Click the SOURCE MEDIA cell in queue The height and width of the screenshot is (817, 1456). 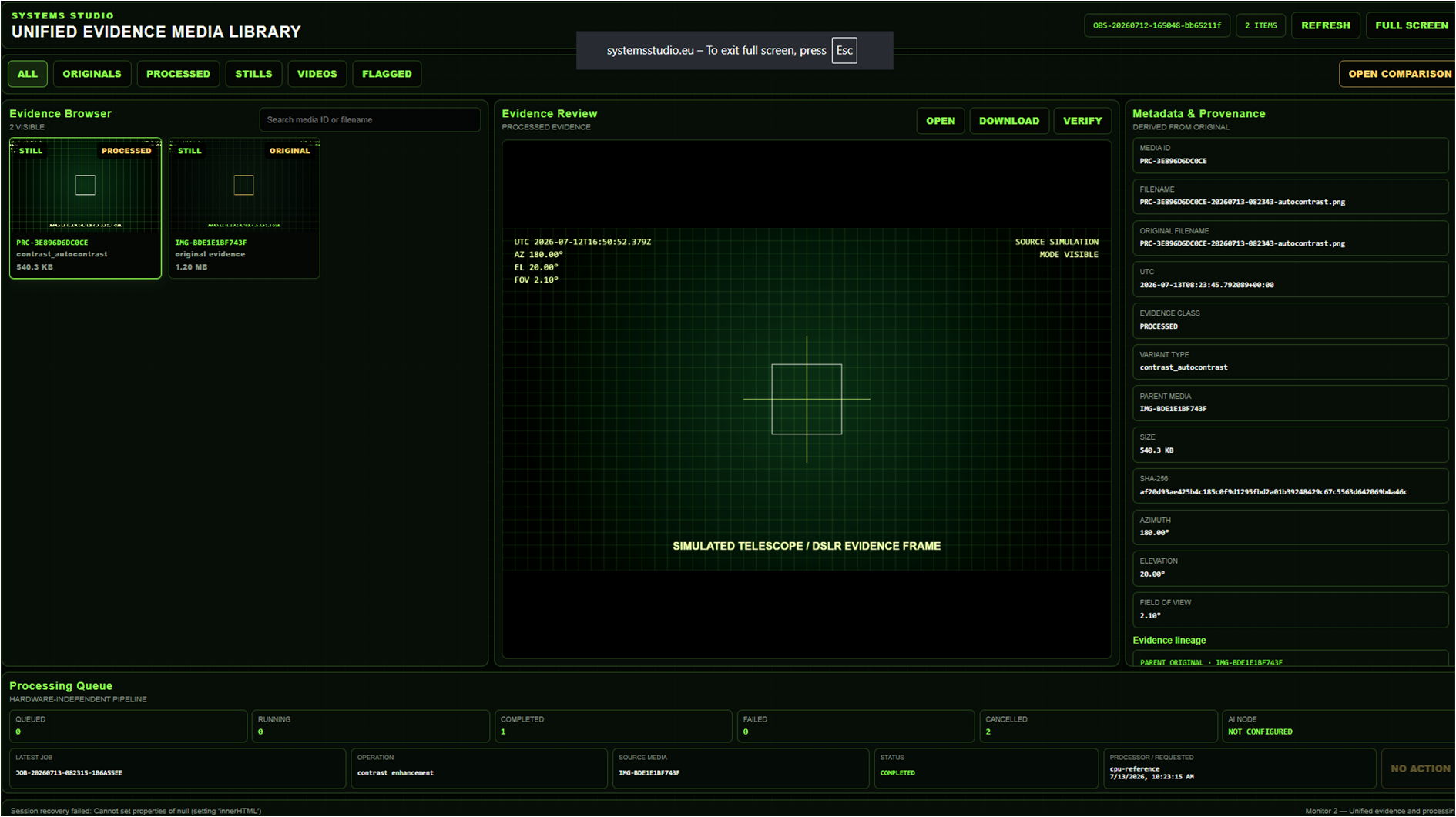tap(741, 768)
